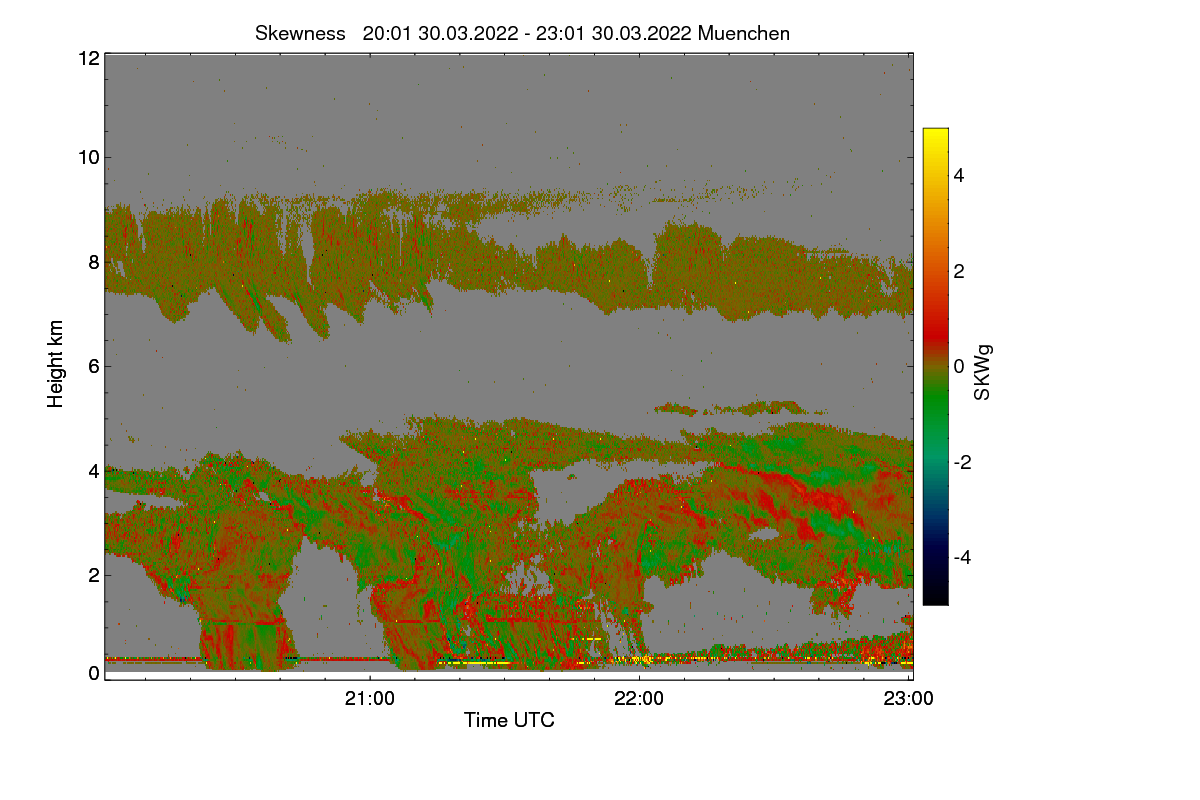Click the height tick label '6'
Viewport: 1200px width, 800px height.
click(94, 366)
